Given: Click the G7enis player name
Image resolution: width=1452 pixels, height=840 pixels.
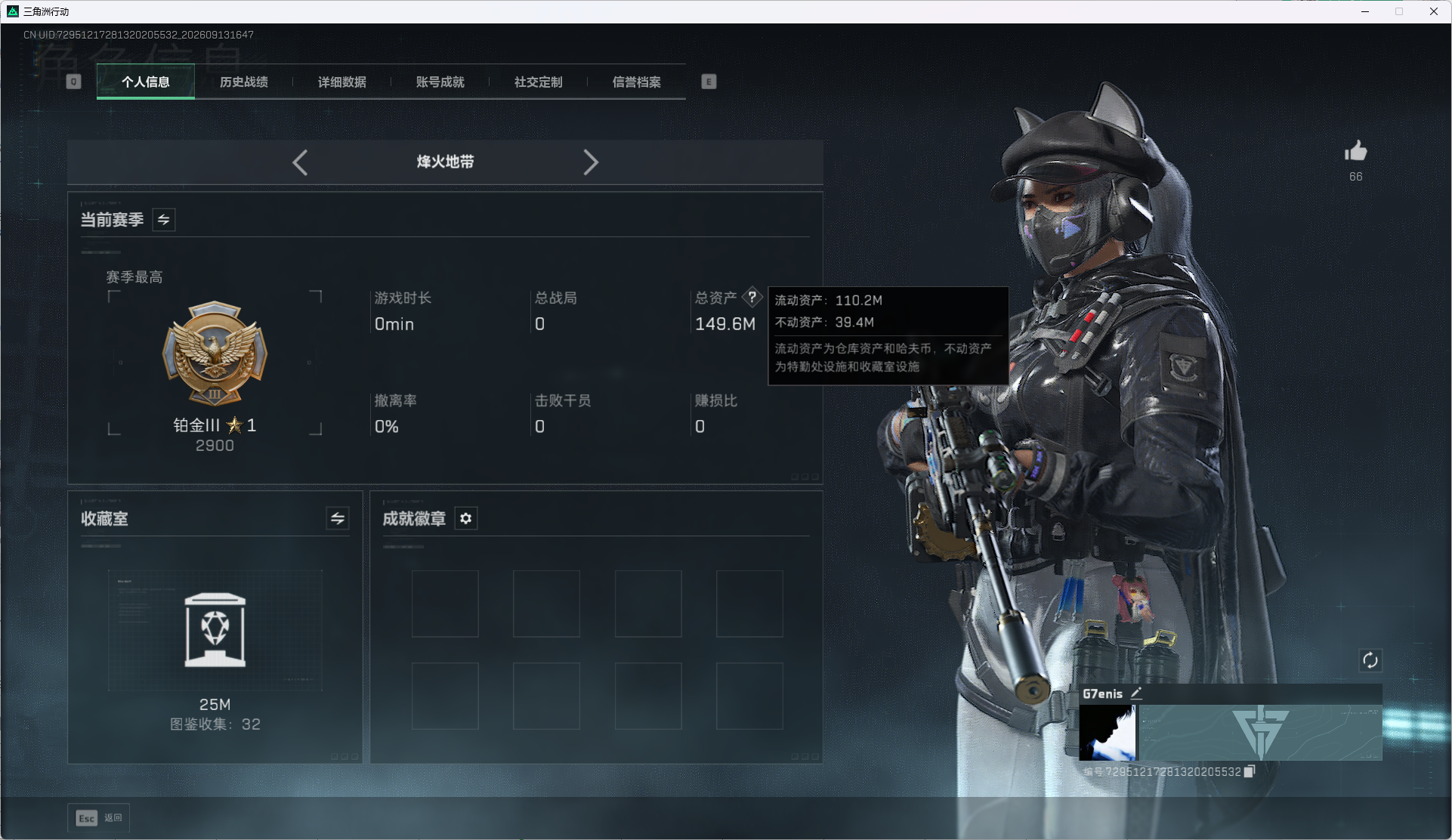Looking at the screenshot, I should coord(1102,693).
